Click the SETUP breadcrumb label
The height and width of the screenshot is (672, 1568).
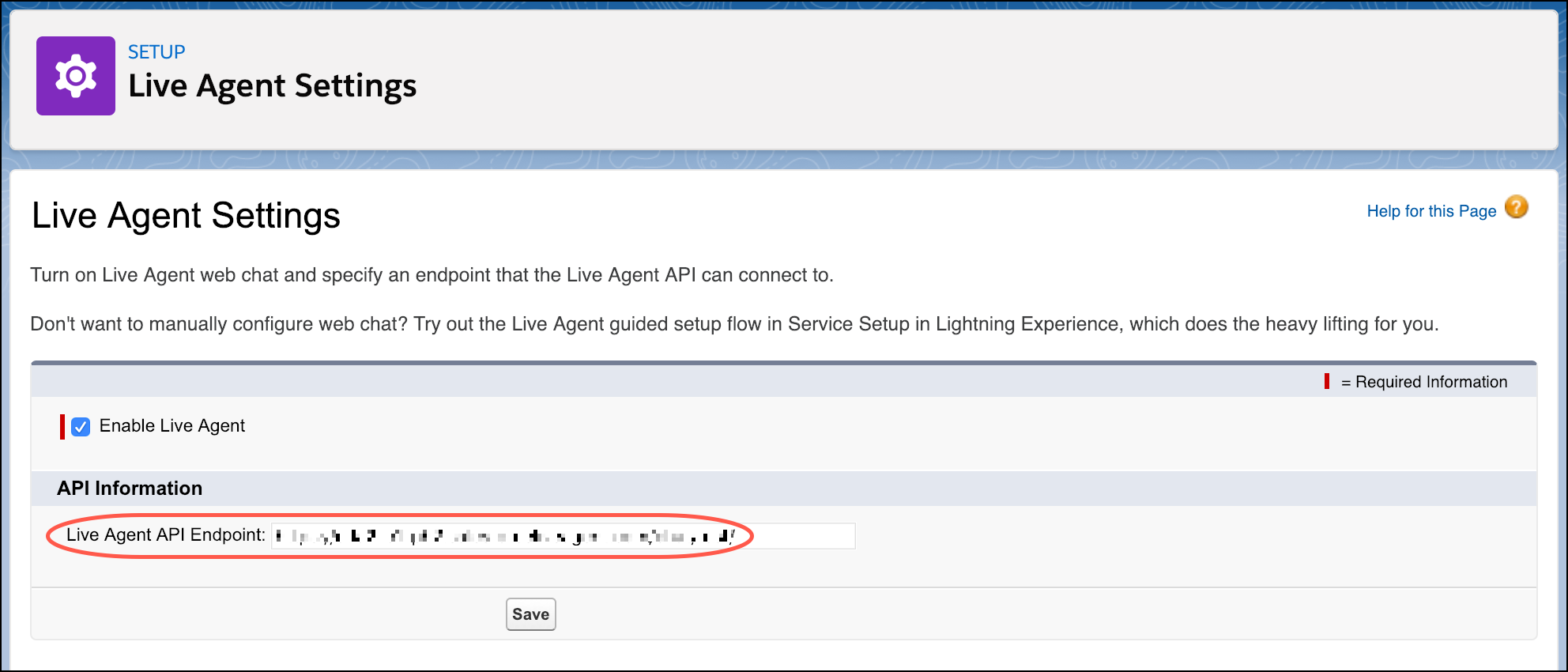point(156,52)
